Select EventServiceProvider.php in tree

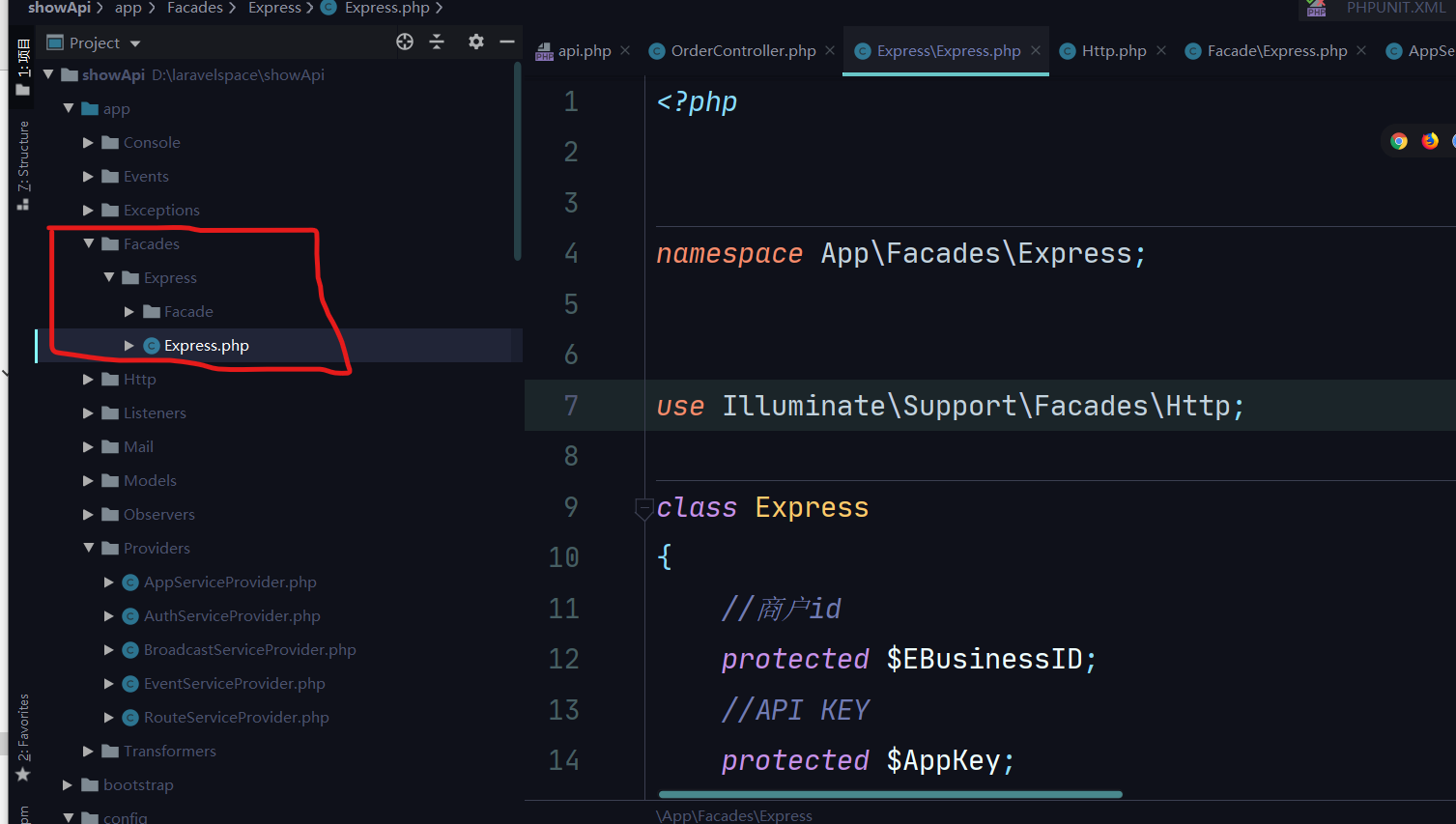(x=235, y=683)
